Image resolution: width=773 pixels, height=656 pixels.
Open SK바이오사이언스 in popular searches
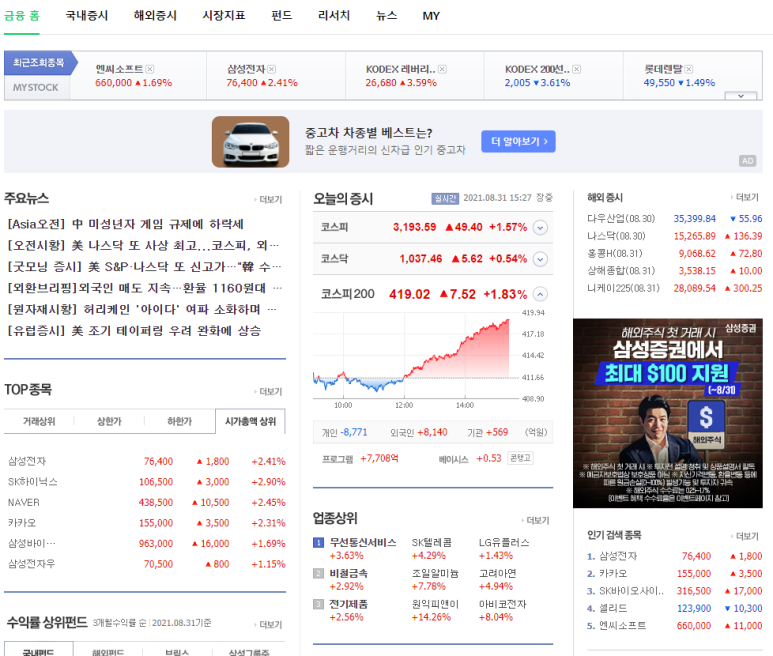click(x=632, y=591)
